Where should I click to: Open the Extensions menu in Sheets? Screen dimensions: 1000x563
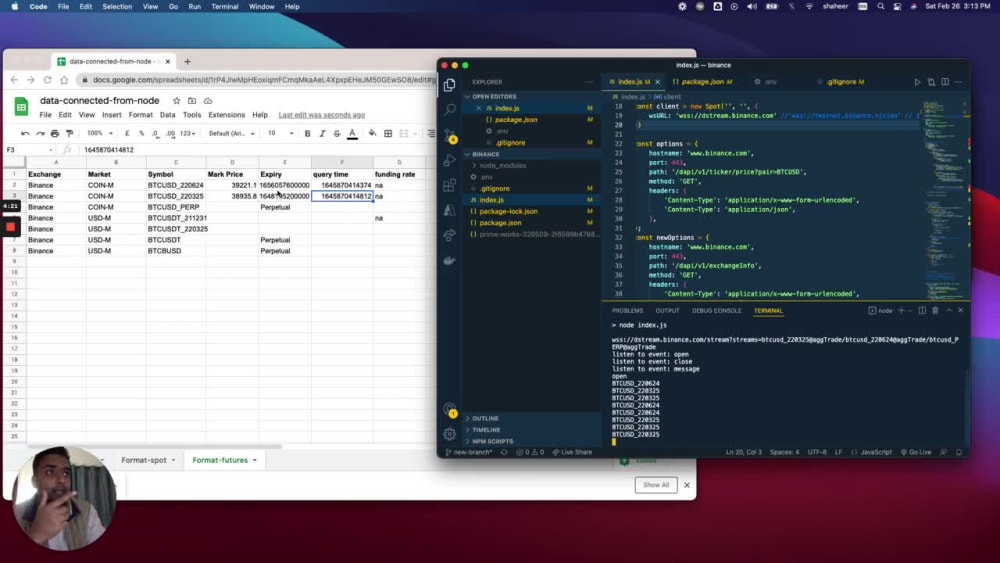pyautogui.click(x=226, y=115)
